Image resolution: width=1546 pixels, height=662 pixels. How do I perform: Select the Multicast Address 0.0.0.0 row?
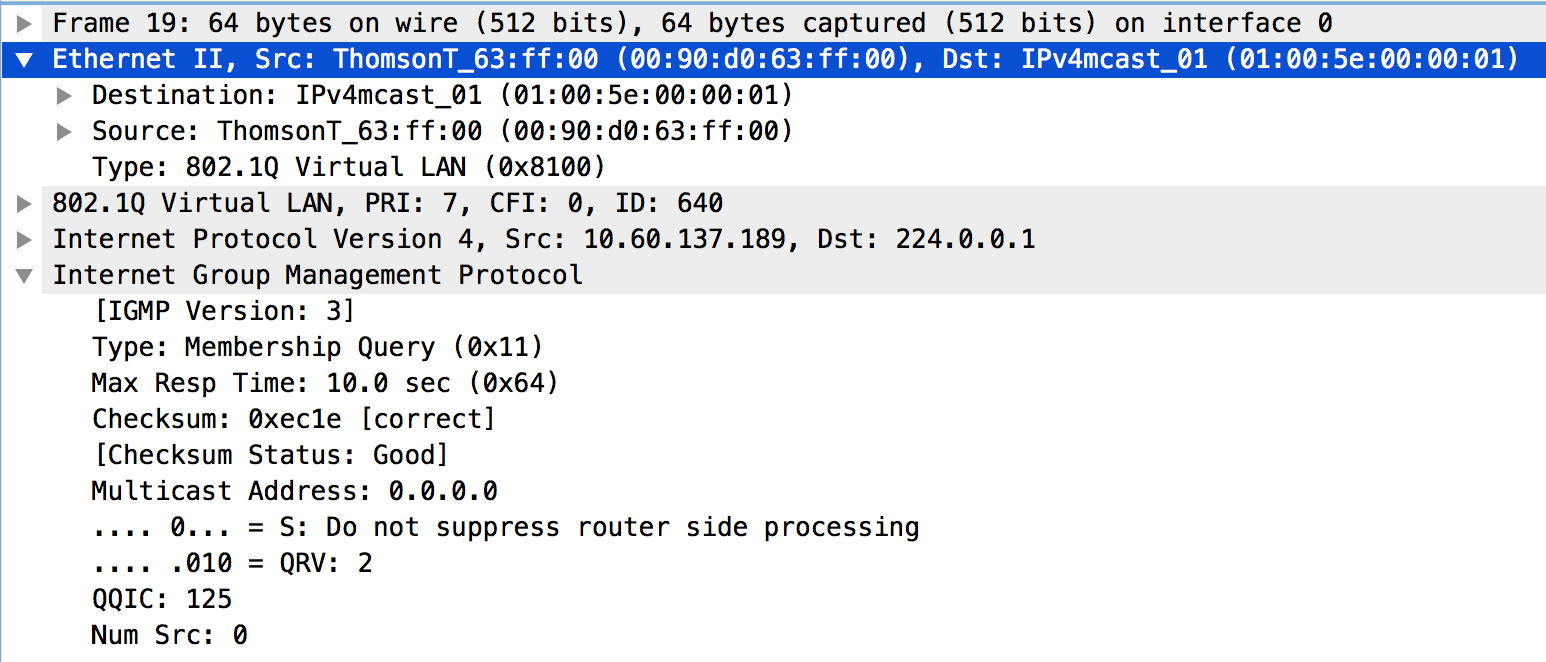click(x=294, y=491)
